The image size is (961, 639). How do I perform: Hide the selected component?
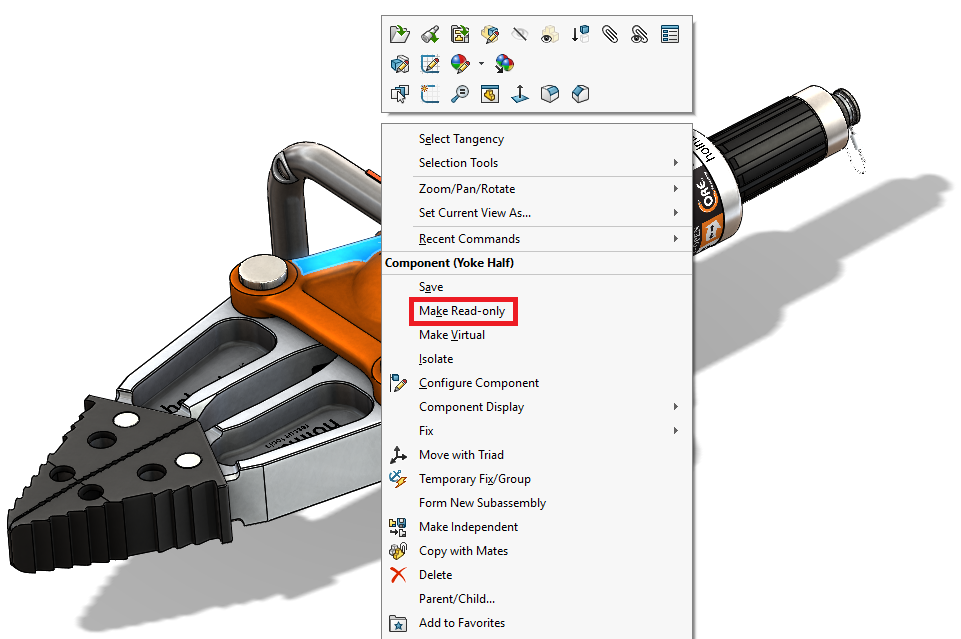[x=519, y=33]
